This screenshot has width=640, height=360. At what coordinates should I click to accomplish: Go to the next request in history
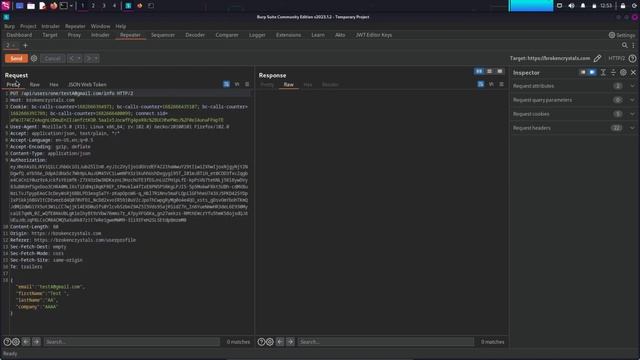(89, 58)
